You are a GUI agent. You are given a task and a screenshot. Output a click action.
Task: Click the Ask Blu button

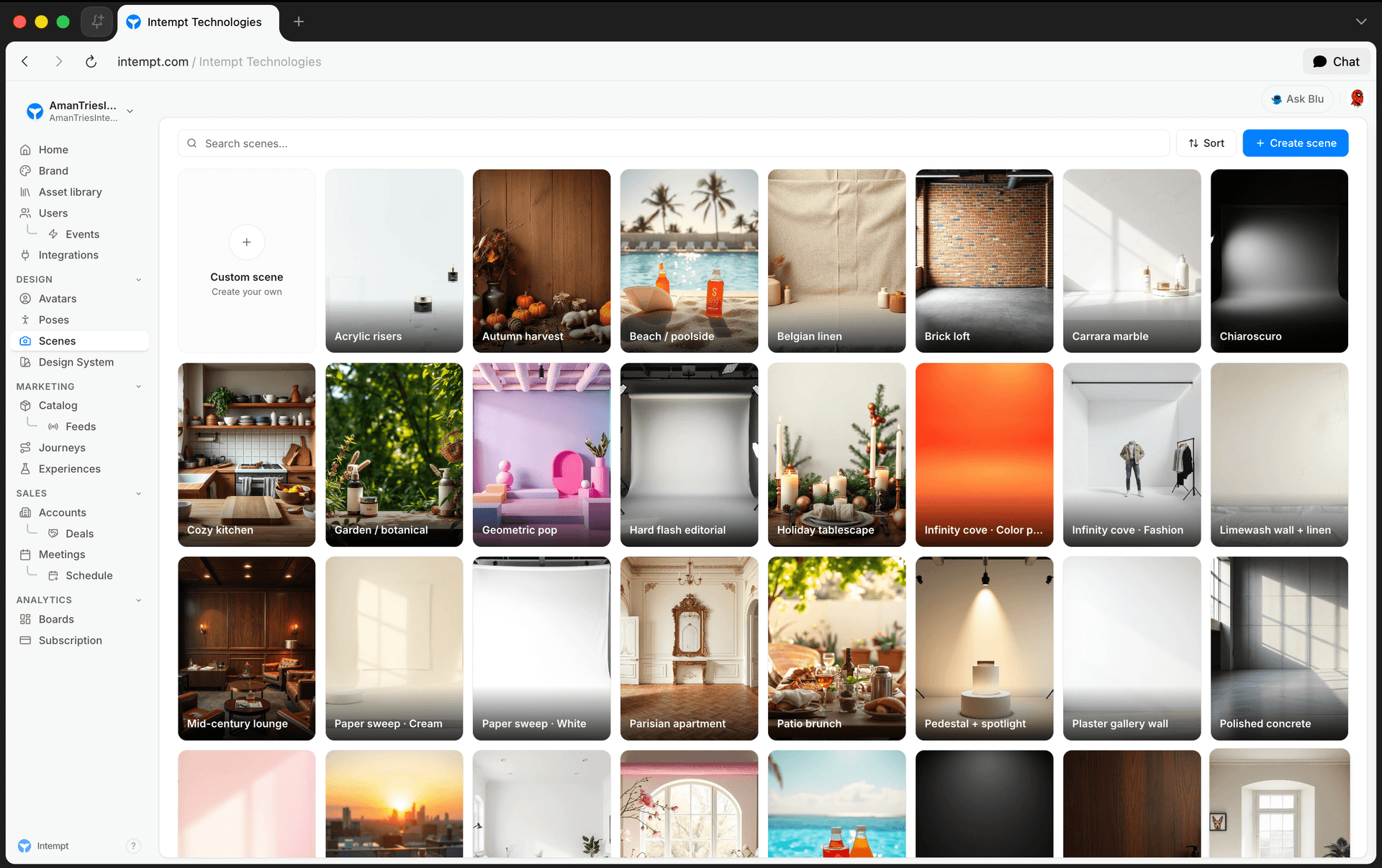(x=1298, y=99)
